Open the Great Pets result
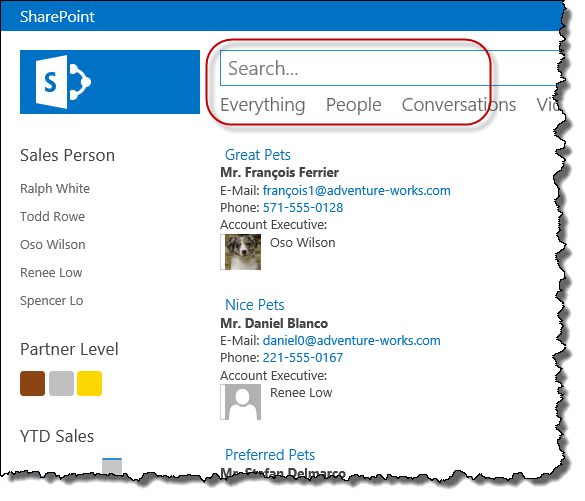 point(257,155)
